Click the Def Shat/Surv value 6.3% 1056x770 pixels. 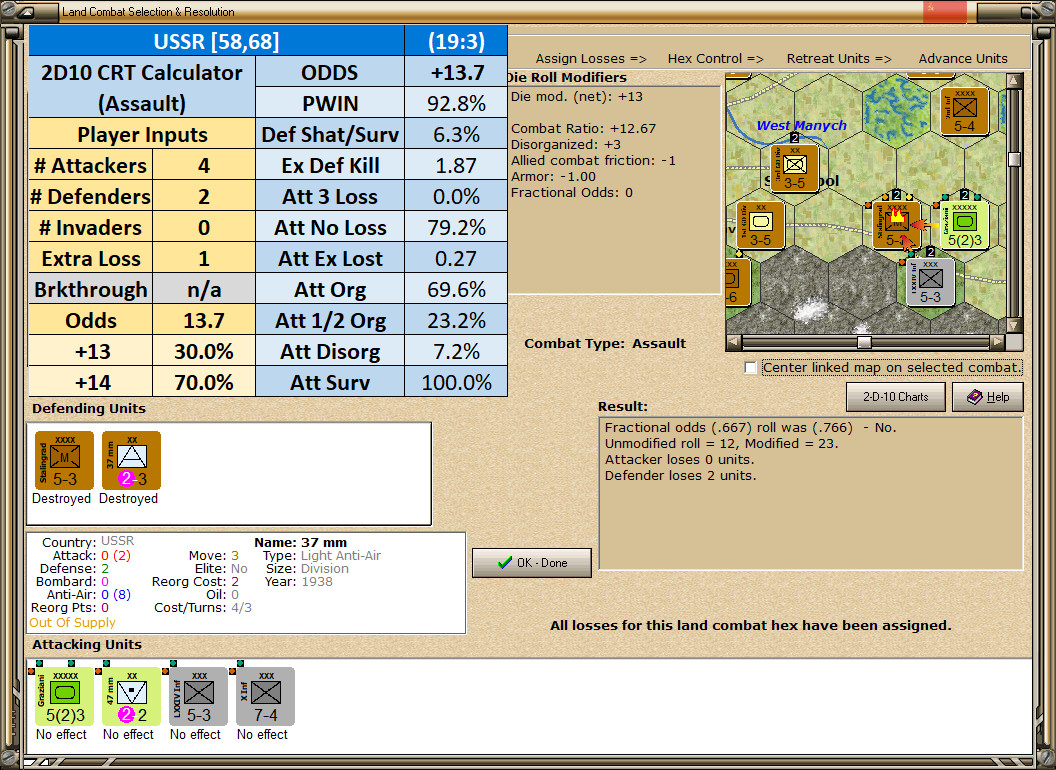click(x=456, y=134)
